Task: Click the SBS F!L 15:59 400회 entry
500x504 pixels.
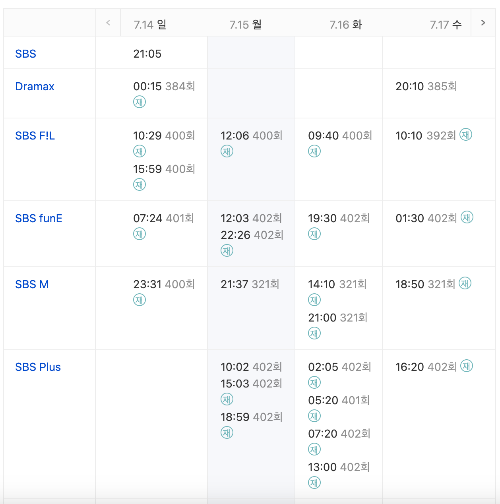Action: [164, 169]
